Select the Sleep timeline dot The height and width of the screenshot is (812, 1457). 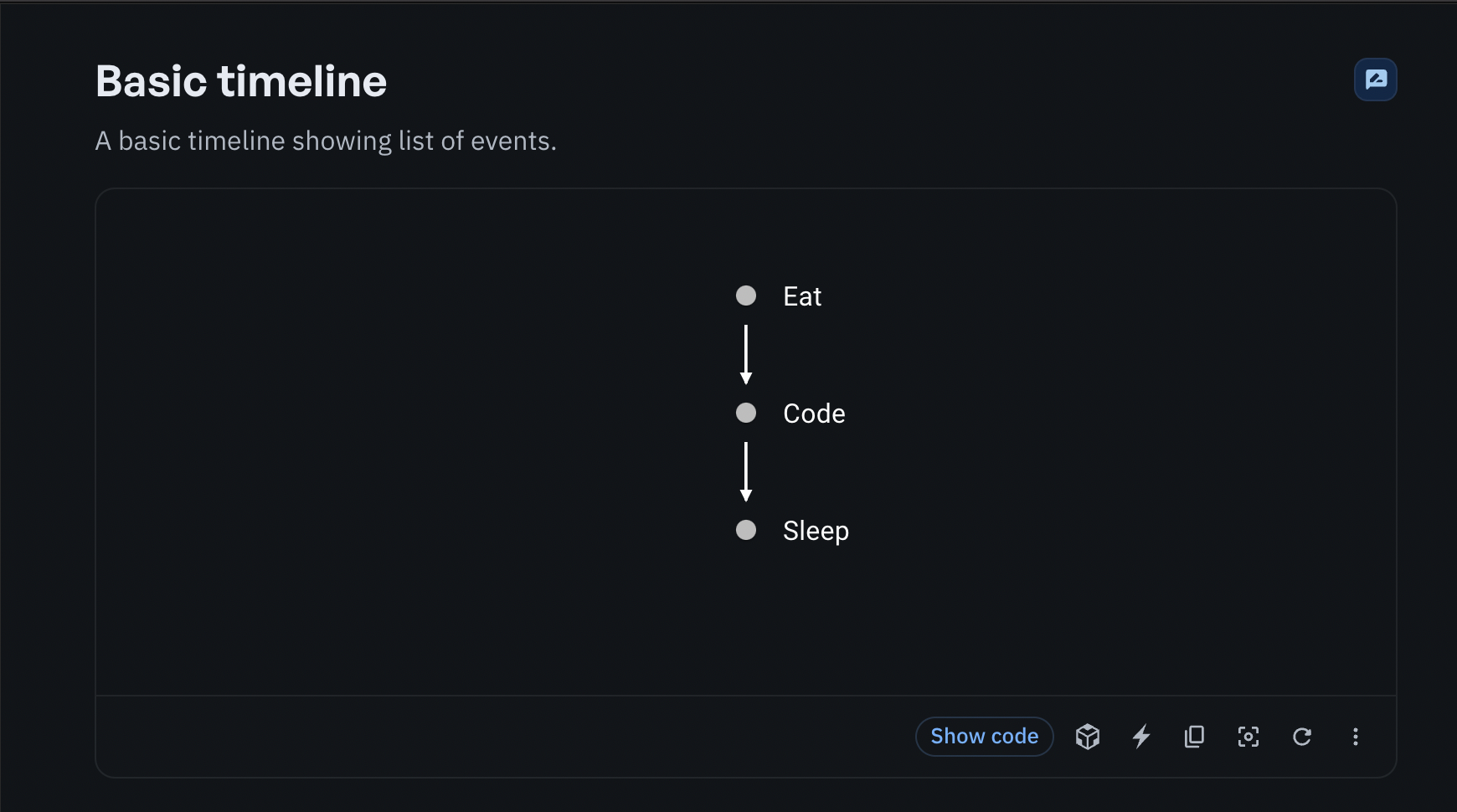pyautogui.click(x=746, y=530)
